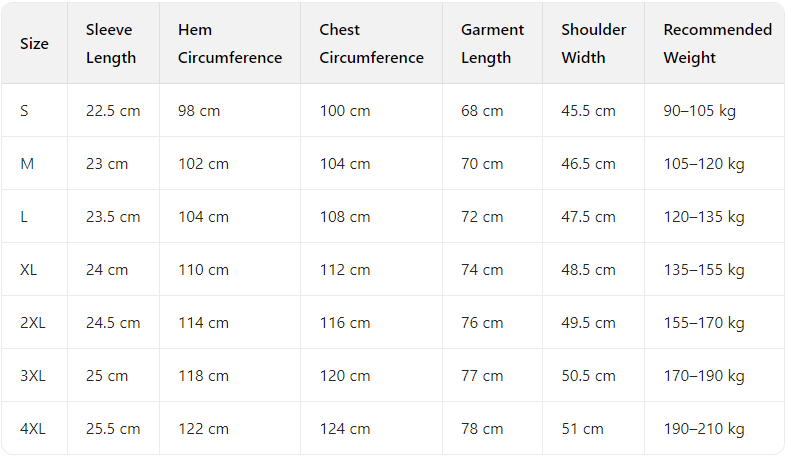
Task: Click the Chest Circumference column header
Action: 371,44
